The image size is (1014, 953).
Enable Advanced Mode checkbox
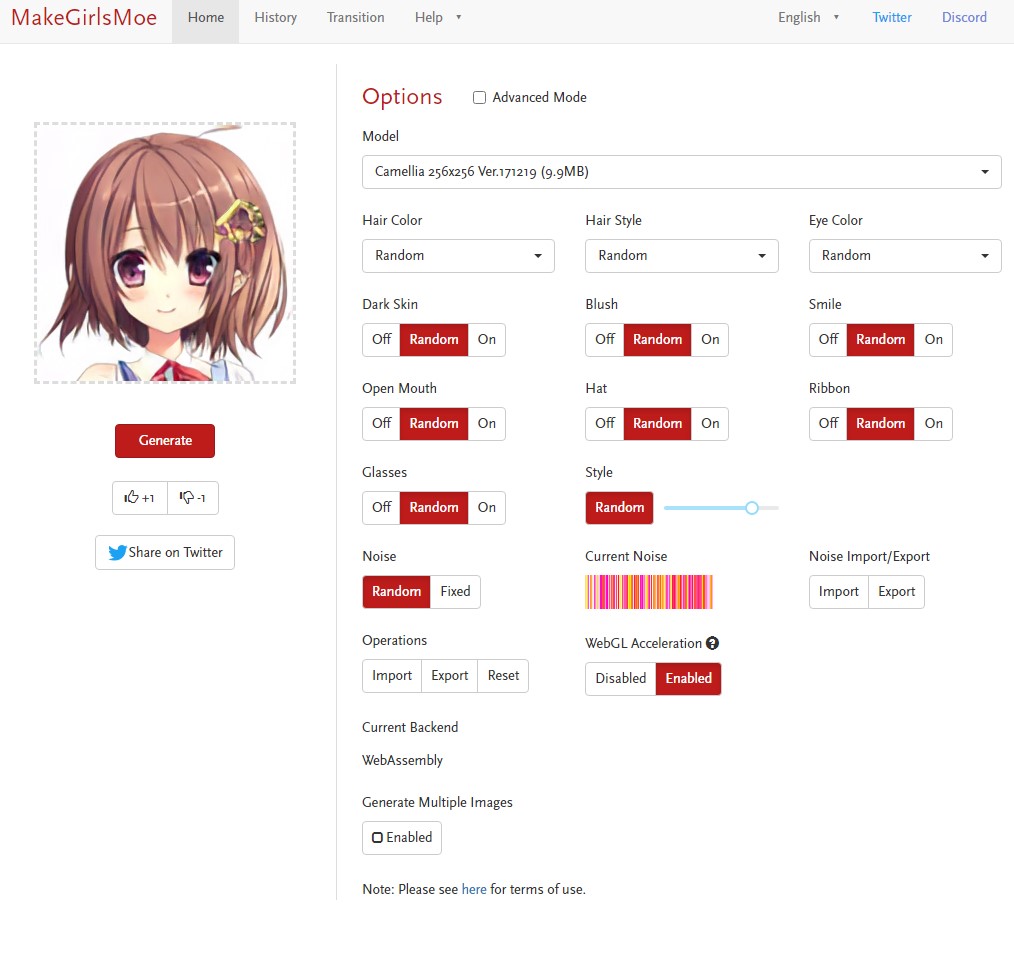[479, 98]
